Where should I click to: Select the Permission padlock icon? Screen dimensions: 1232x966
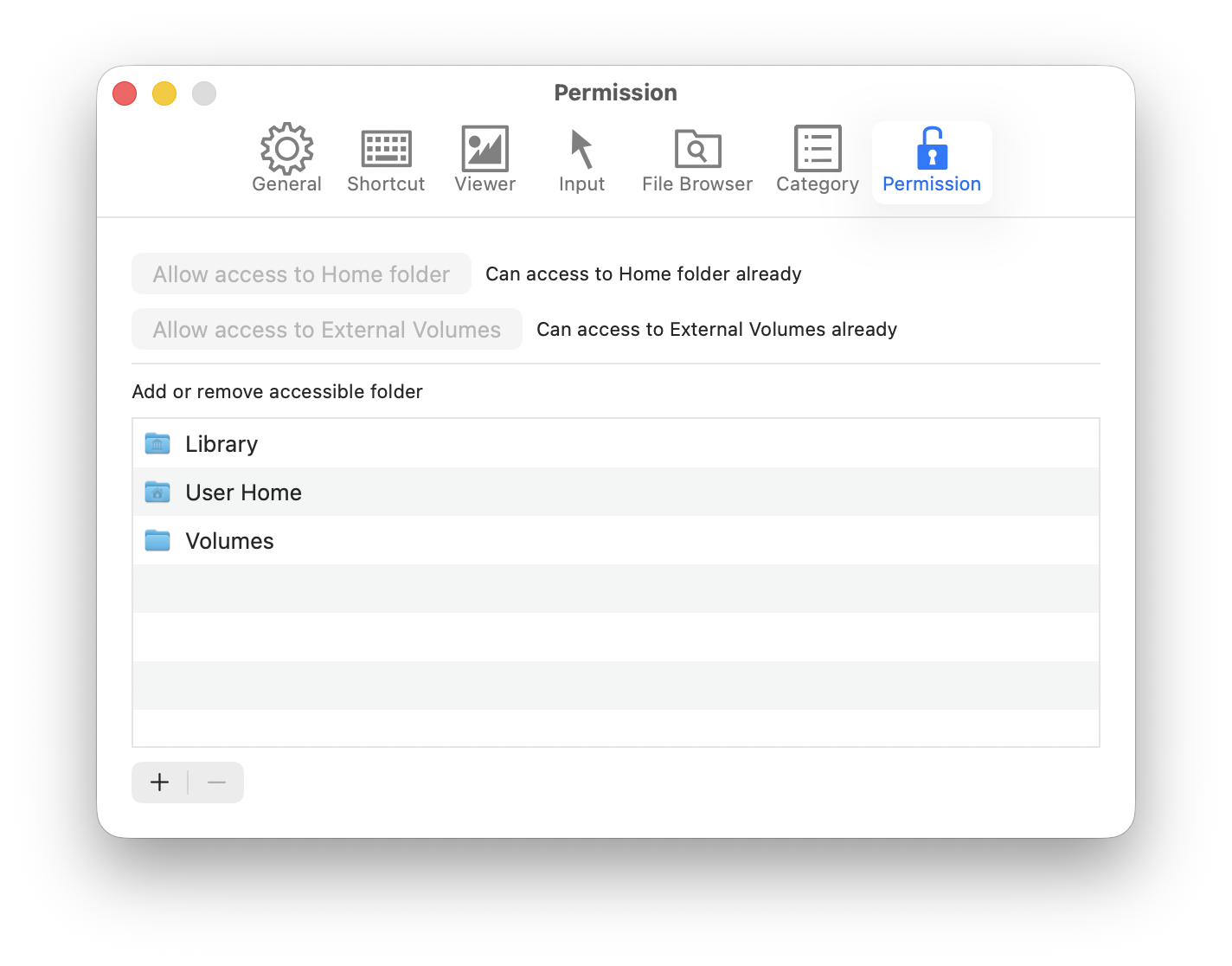(x=932, y=149)
